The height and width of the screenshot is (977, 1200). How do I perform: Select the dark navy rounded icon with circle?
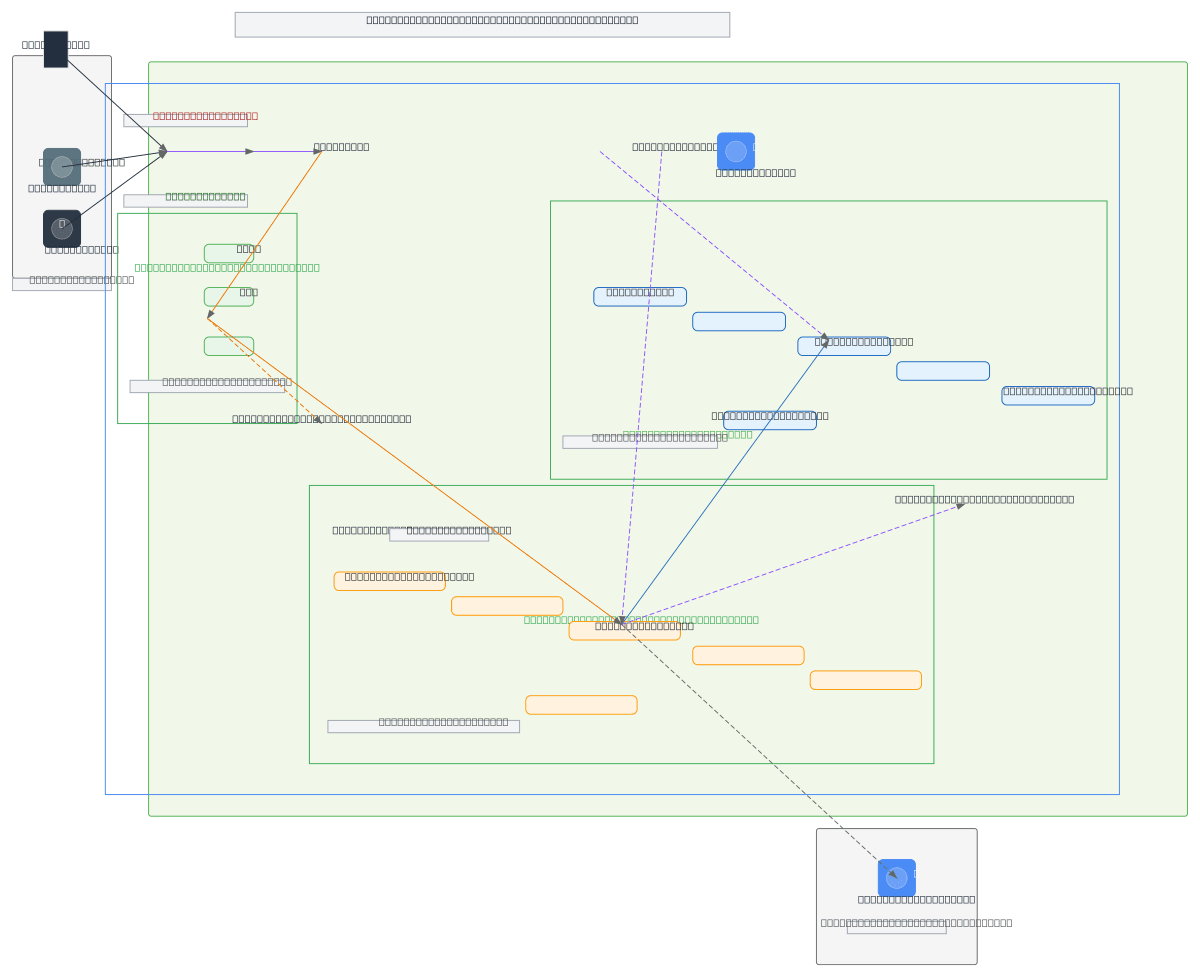[x=62, y=228]
